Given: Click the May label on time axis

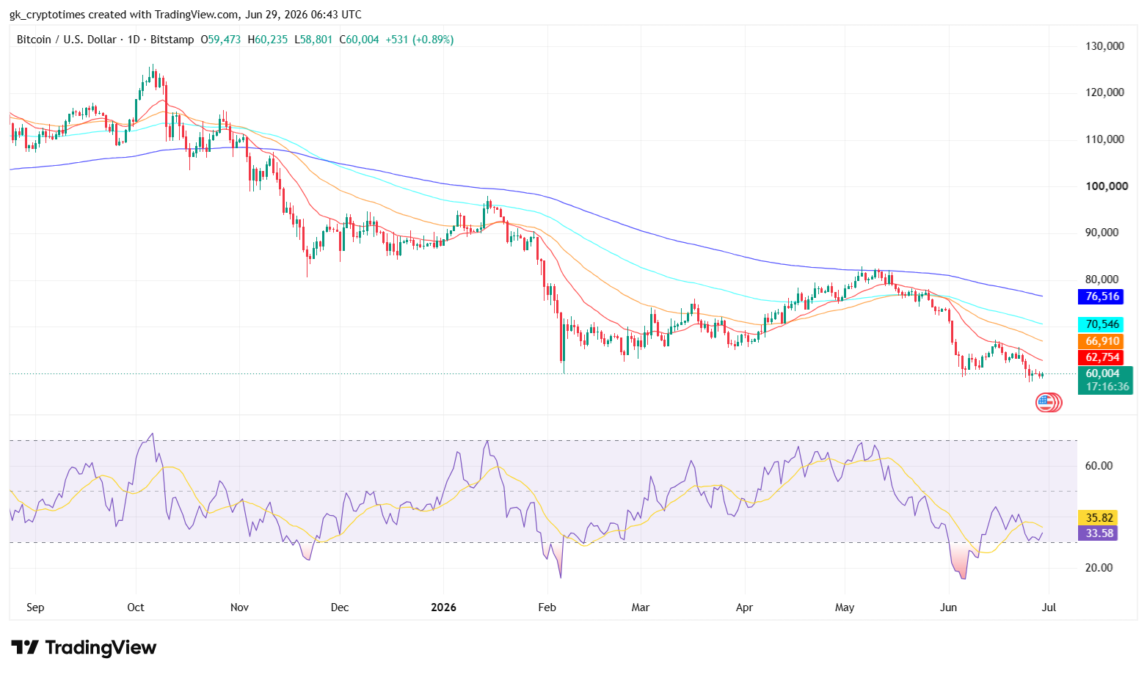Looking at the screenshot, I should pos(844,608).
